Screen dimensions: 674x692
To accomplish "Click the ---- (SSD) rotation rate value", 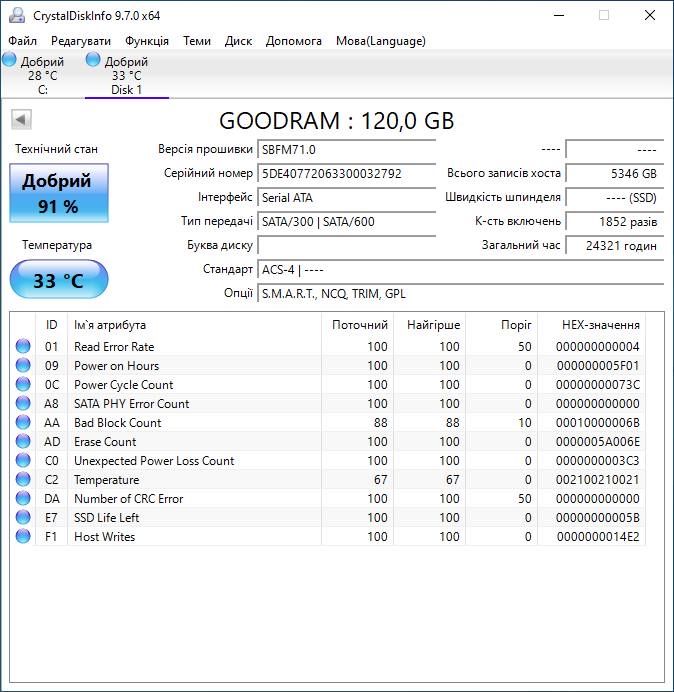I will click(614, 197).
